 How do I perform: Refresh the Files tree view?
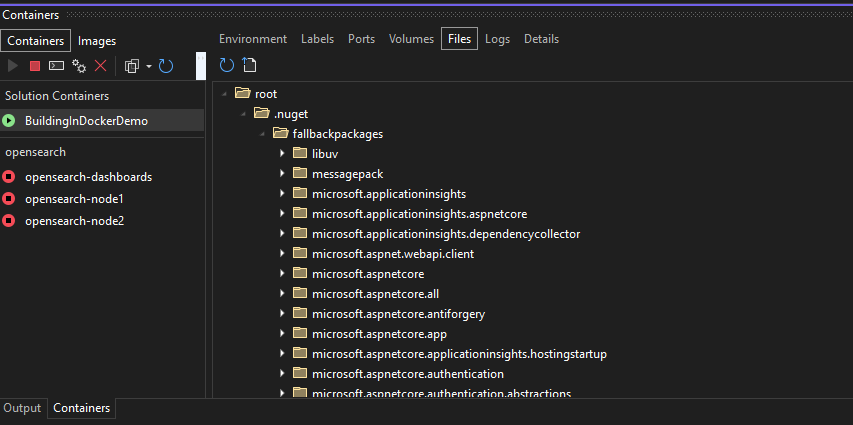click(227, 65)
